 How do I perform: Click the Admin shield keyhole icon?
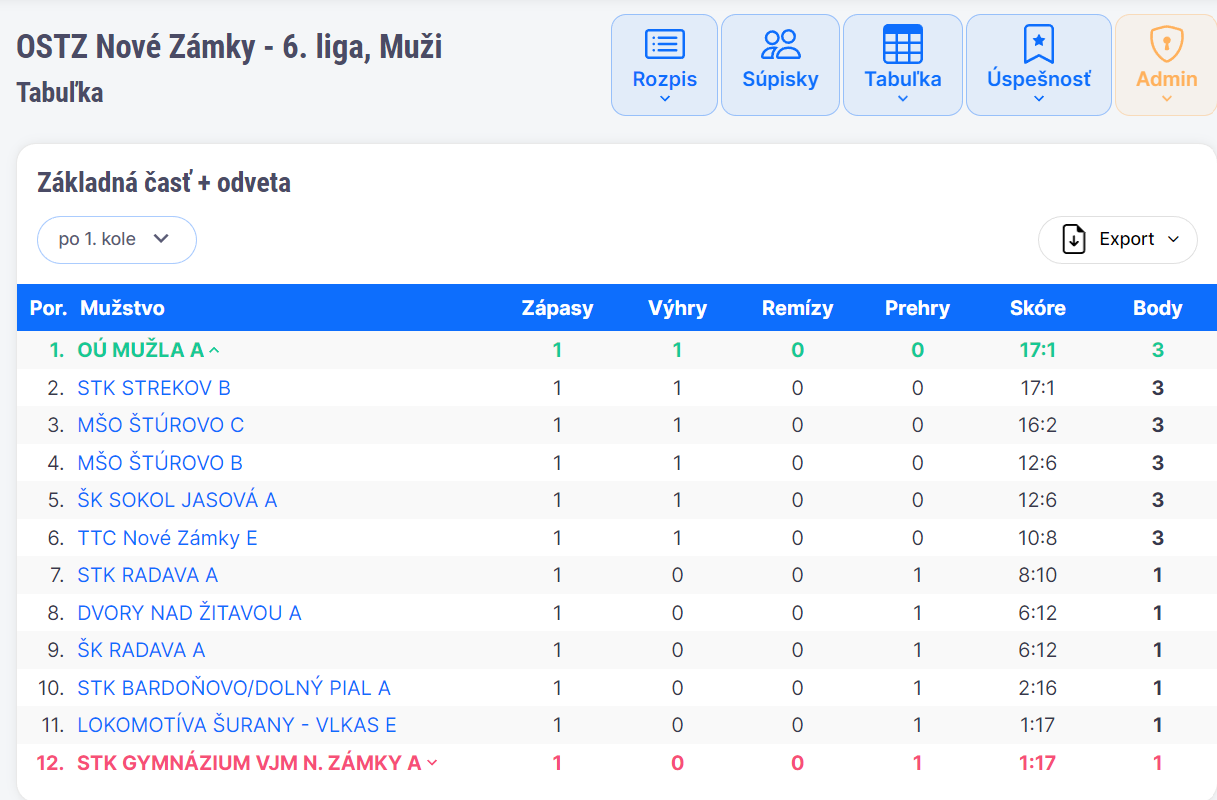tap(1167, 44)
